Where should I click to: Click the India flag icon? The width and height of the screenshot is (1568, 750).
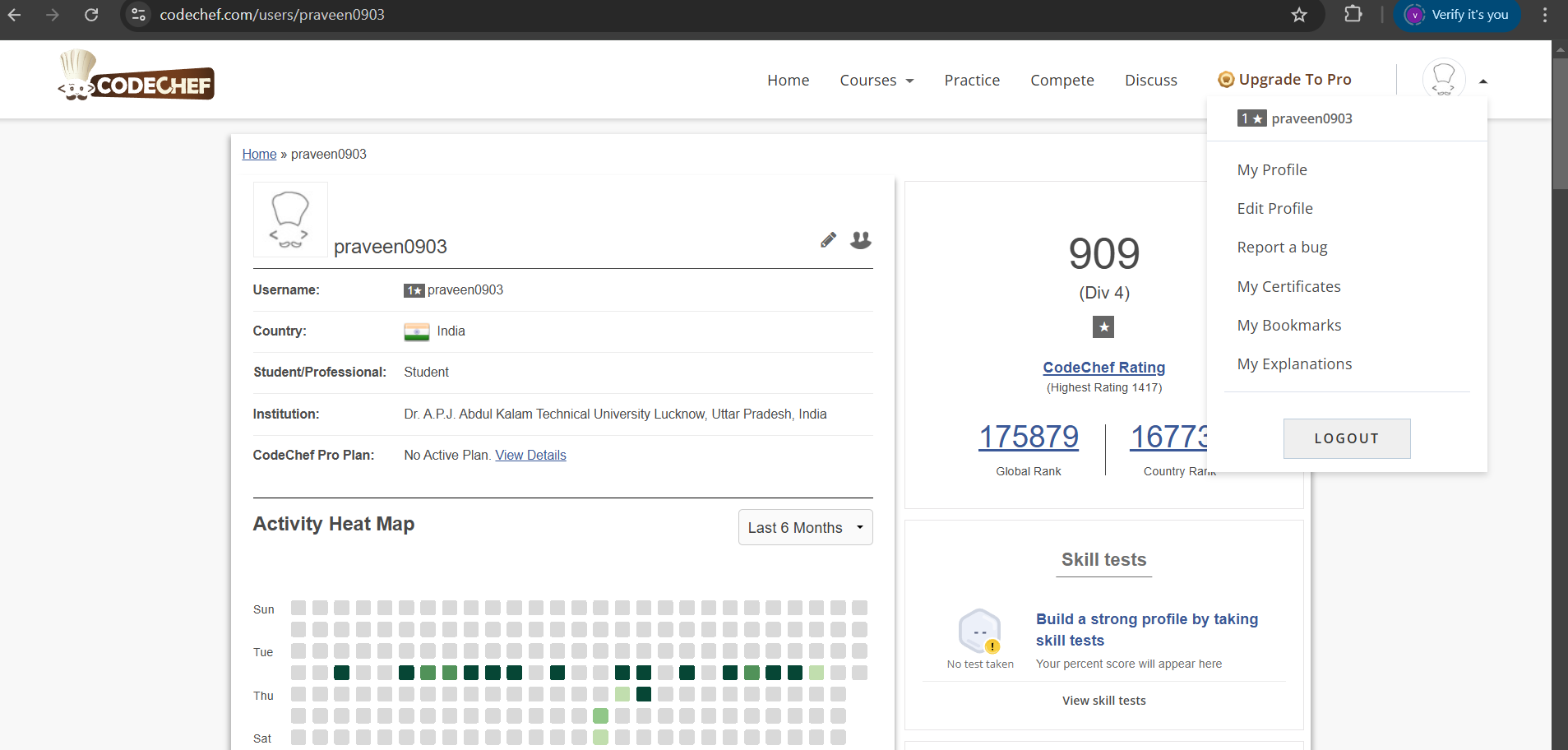pyautogui.click(x=417, y=331)
